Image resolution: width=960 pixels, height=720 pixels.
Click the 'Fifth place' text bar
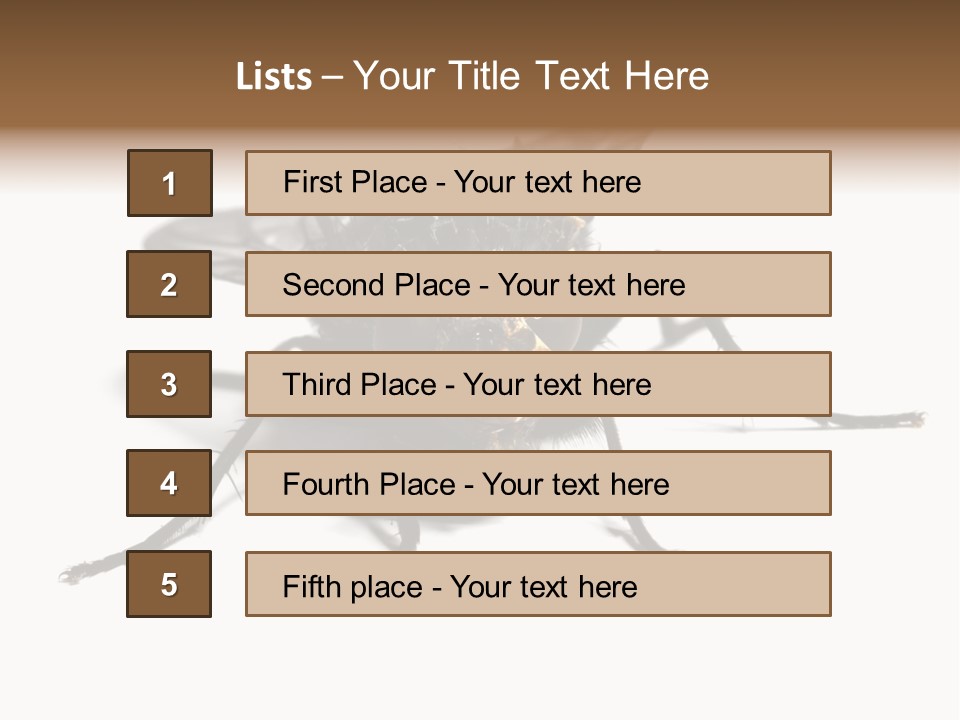(538, 584)
